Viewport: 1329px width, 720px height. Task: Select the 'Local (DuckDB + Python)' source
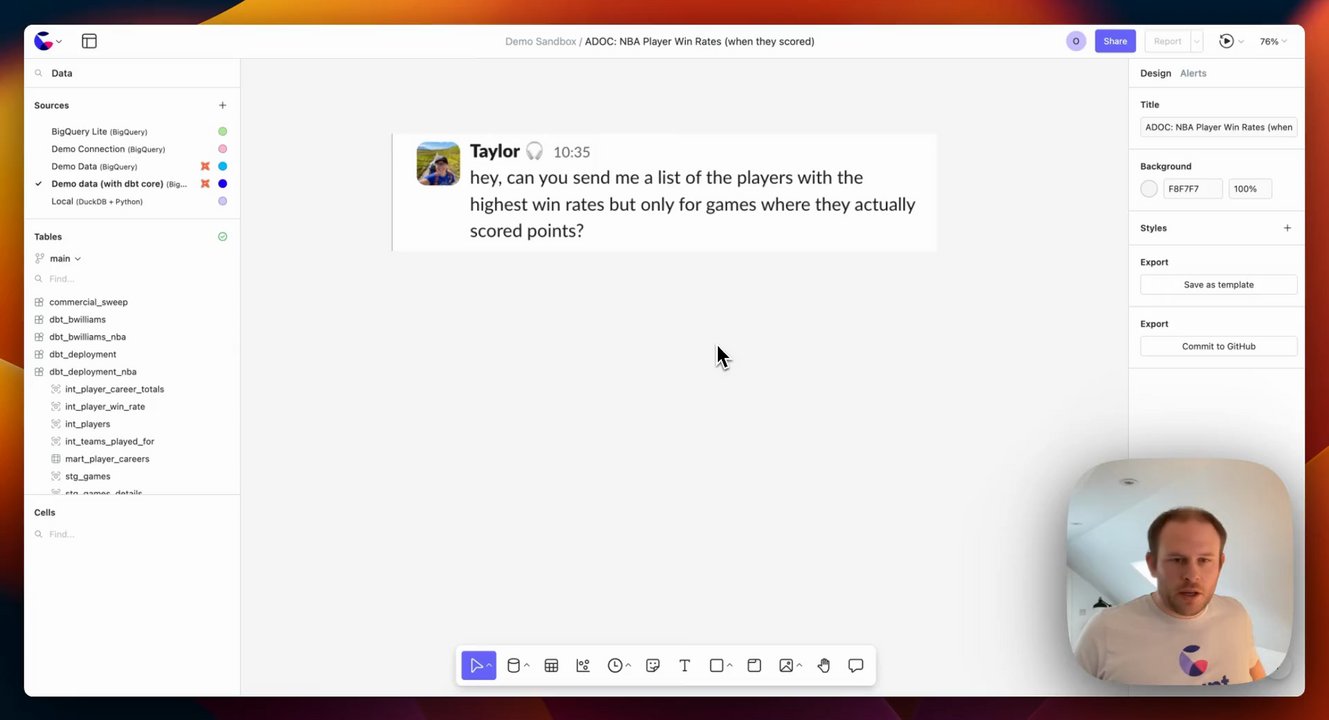pyautogui.click(x=97, y=201)
